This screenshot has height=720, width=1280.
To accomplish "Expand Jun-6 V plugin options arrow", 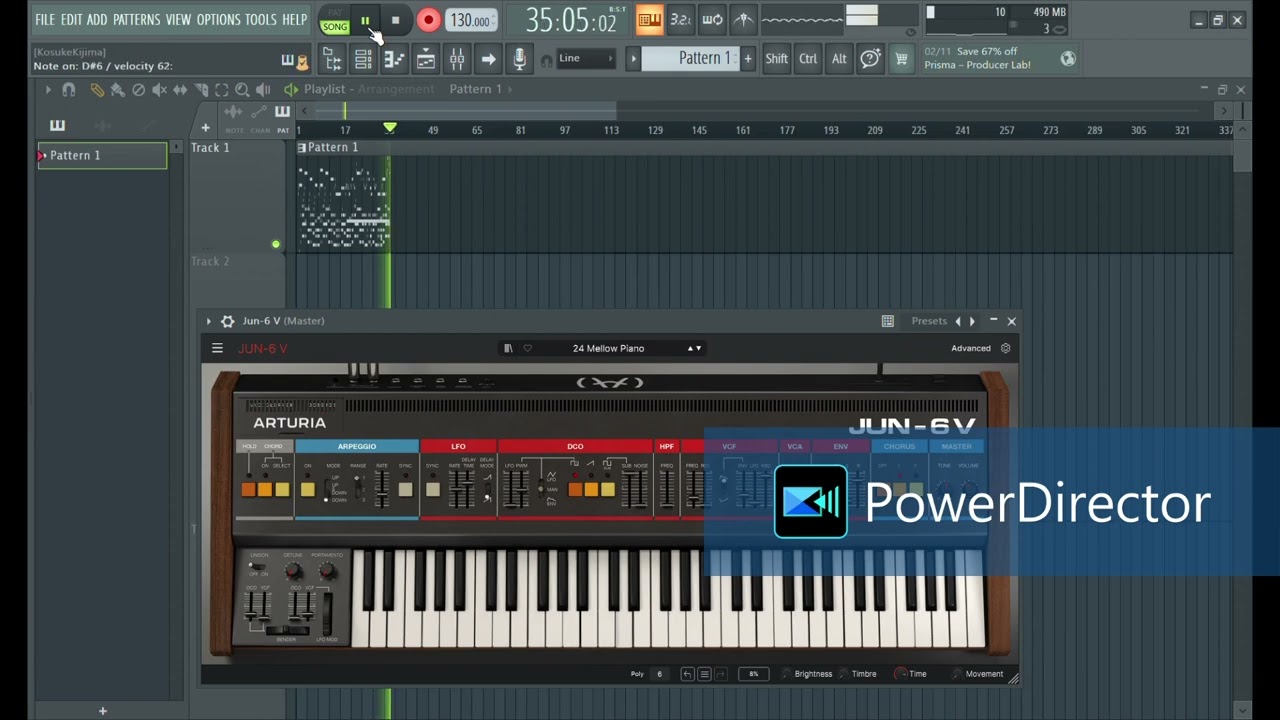I will 208,321.
